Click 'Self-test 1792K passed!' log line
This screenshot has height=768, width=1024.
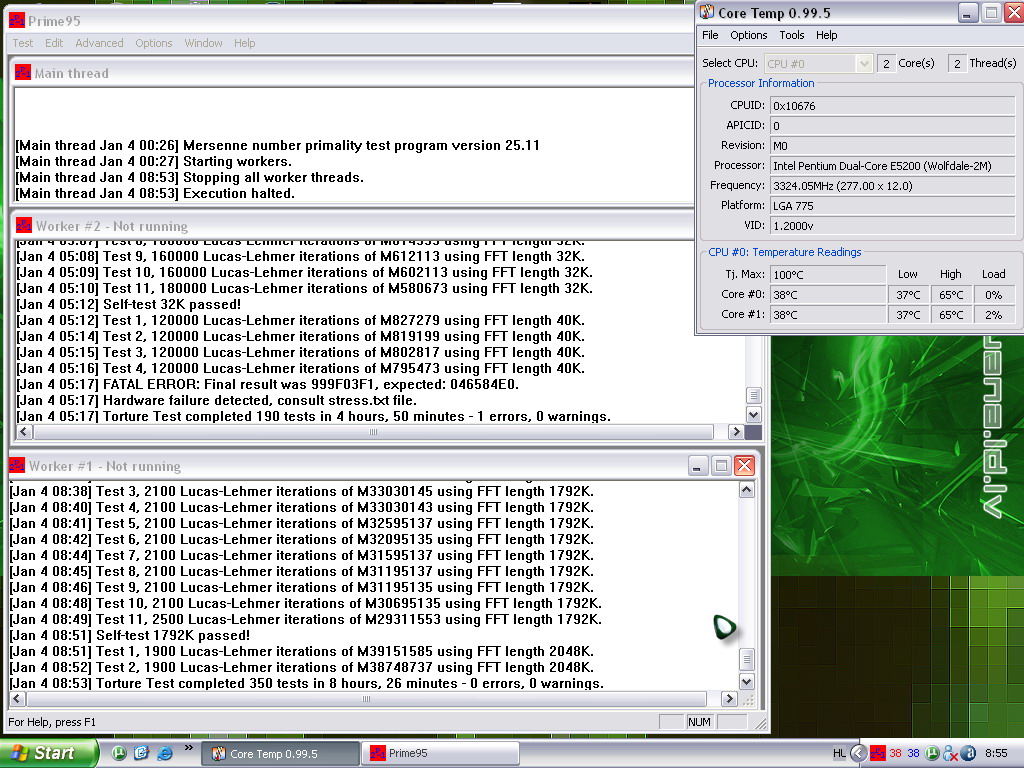(129, 635)
